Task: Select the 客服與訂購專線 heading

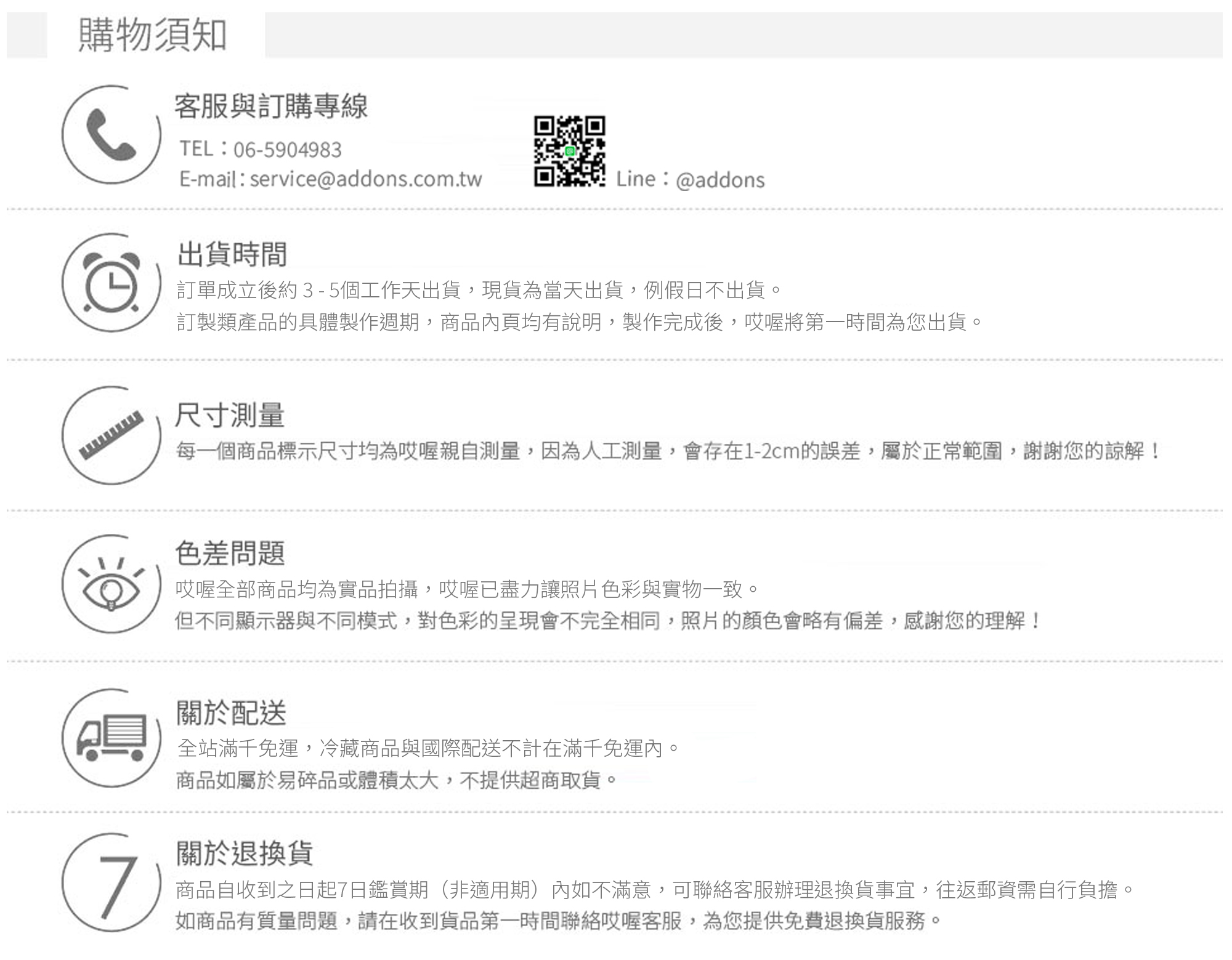Action: point(271,106)
